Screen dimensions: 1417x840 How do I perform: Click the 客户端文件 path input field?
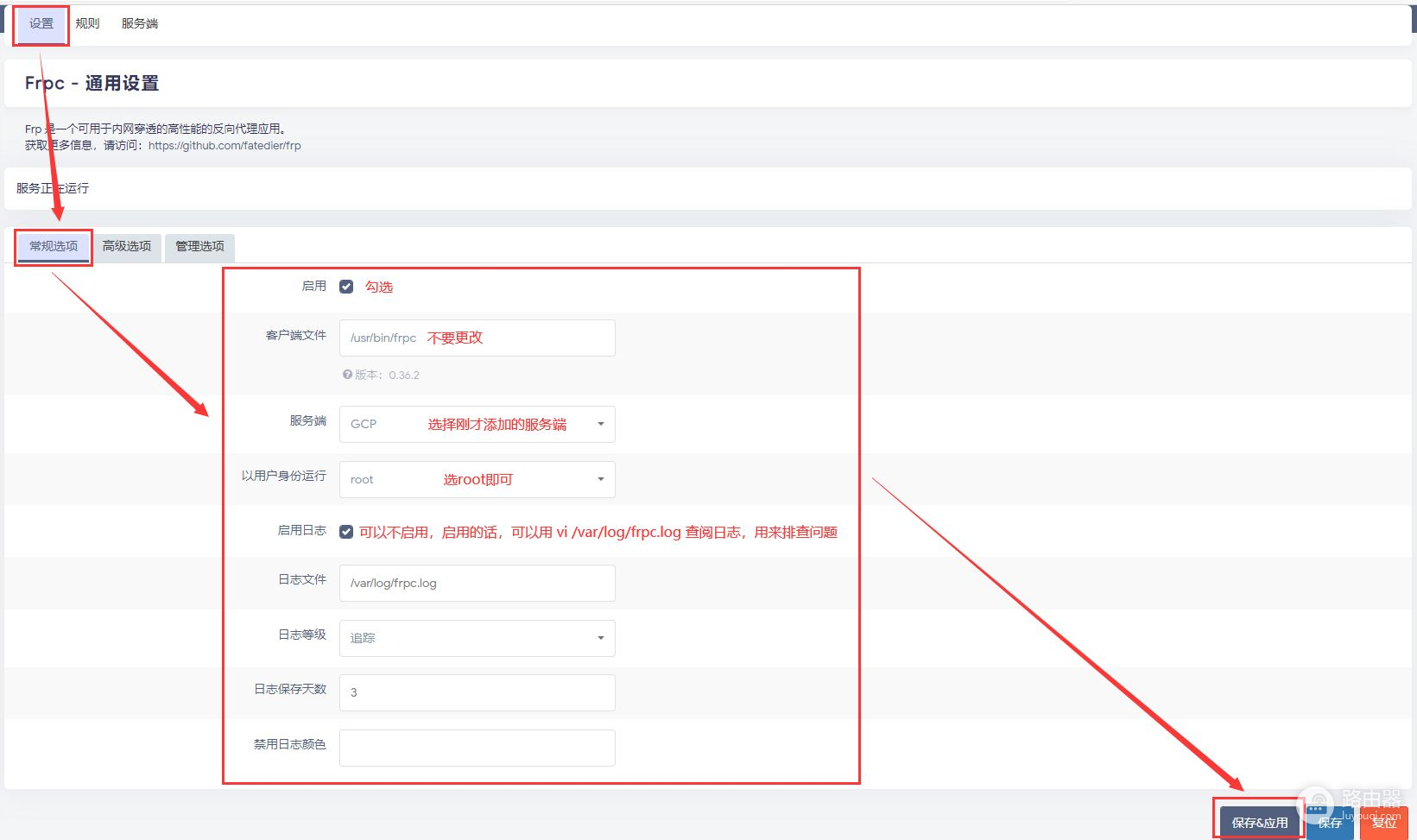[477, 338]
